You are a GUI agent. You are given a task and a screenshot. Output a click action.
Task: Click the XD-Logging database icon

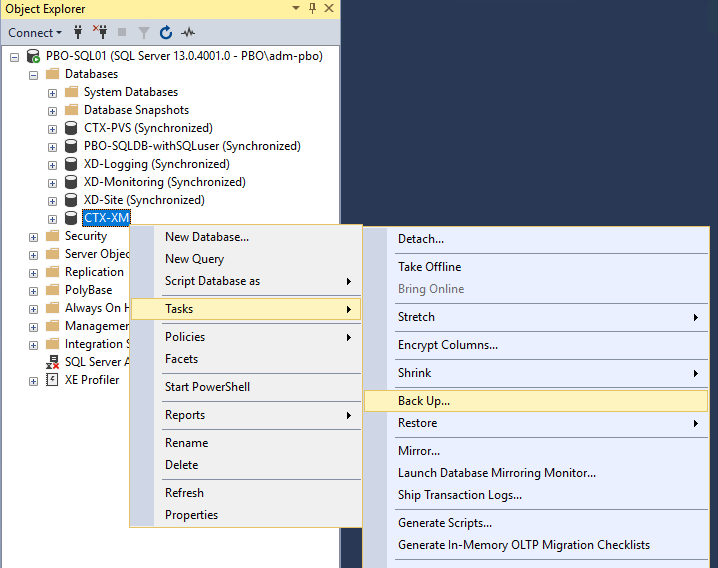(x=71, y=164)
